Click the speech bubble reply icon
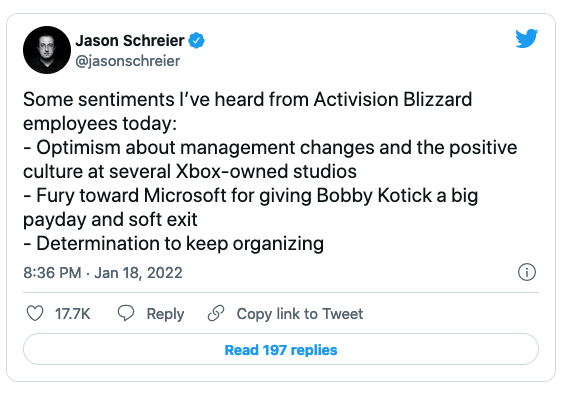 click(126, 313)
